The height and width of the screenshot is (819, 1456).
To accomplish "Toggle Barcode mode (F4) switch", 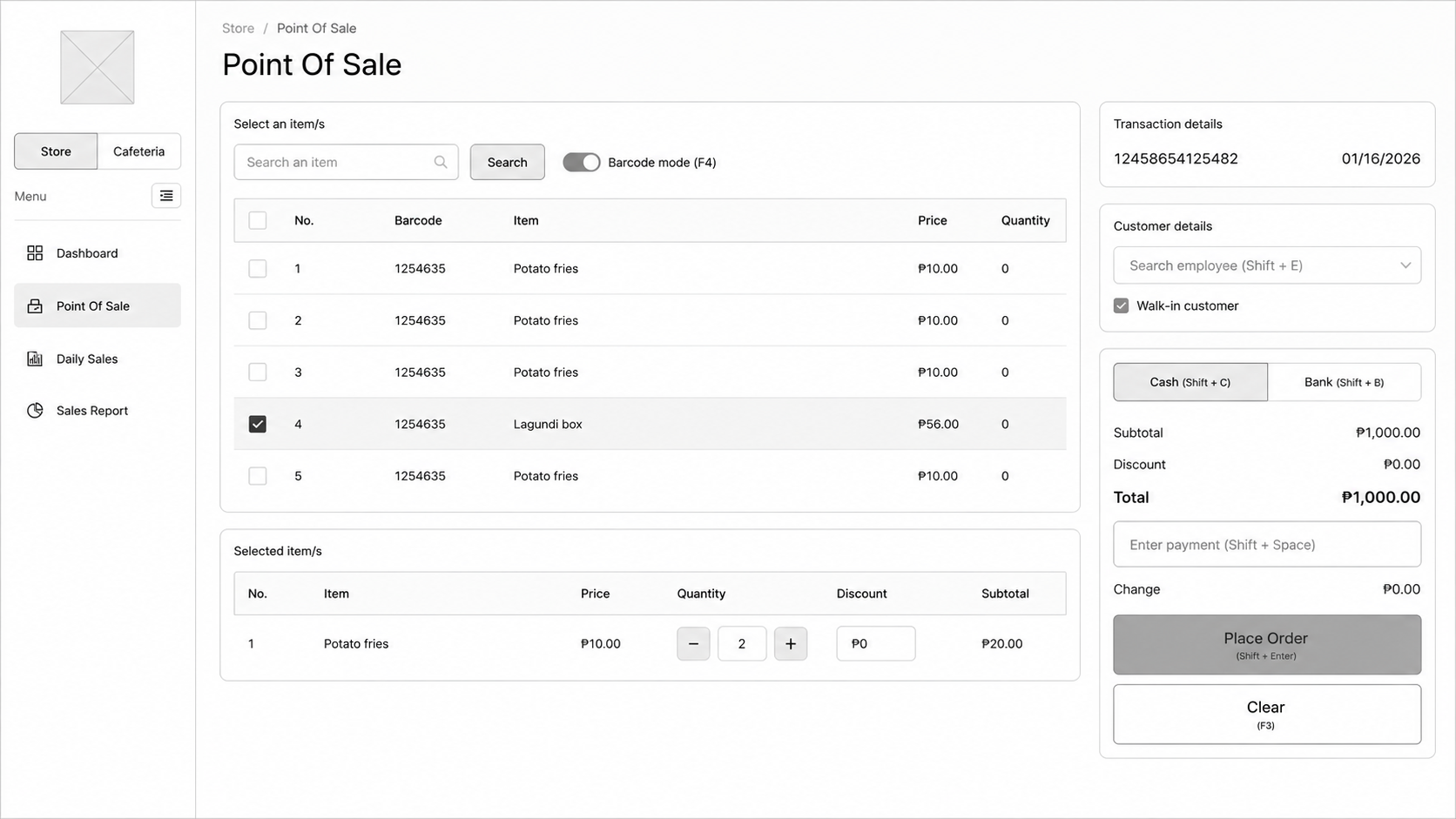I will click(x=582, y=162).
